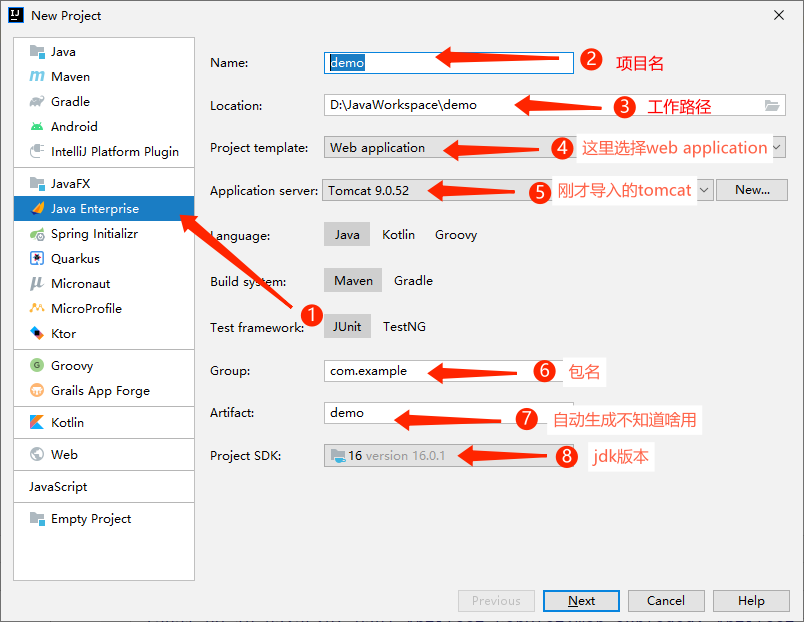Select IntelliJ Platform Plugin label
This screenshot has height=622, width=804.
coord(115,152)
